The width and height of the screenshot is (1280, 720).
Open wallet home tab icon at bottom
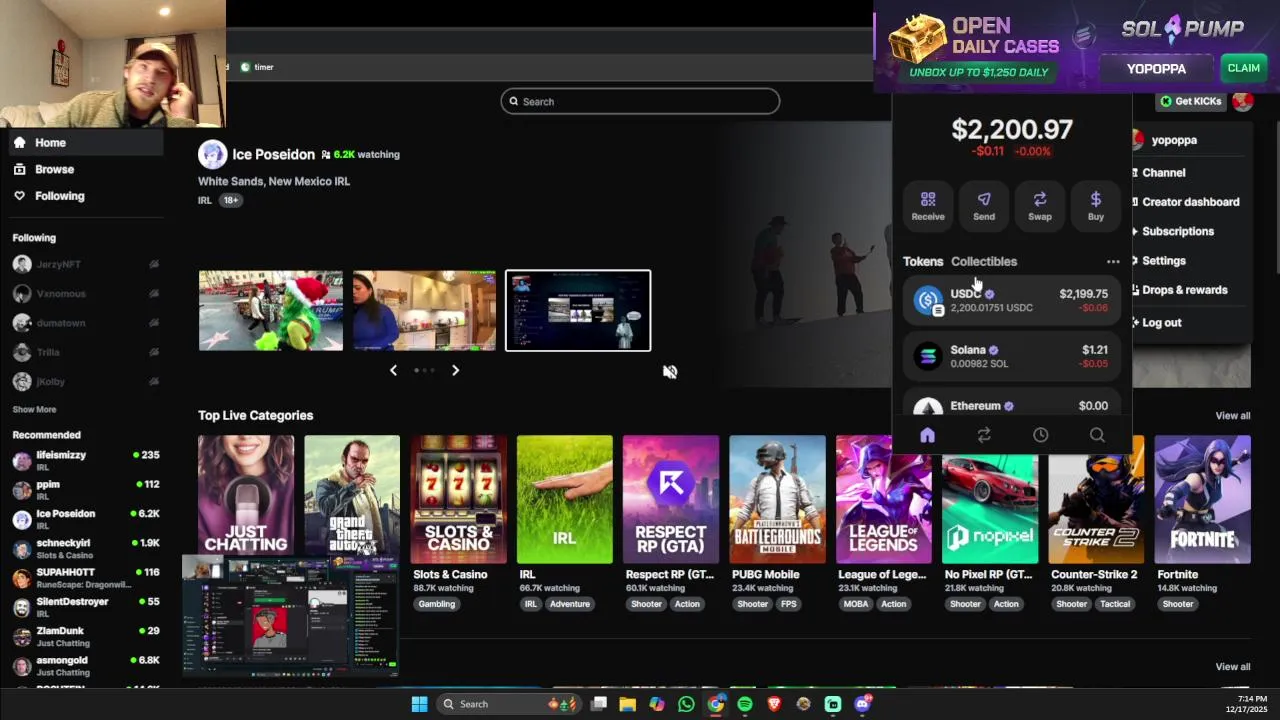[927, 435]
